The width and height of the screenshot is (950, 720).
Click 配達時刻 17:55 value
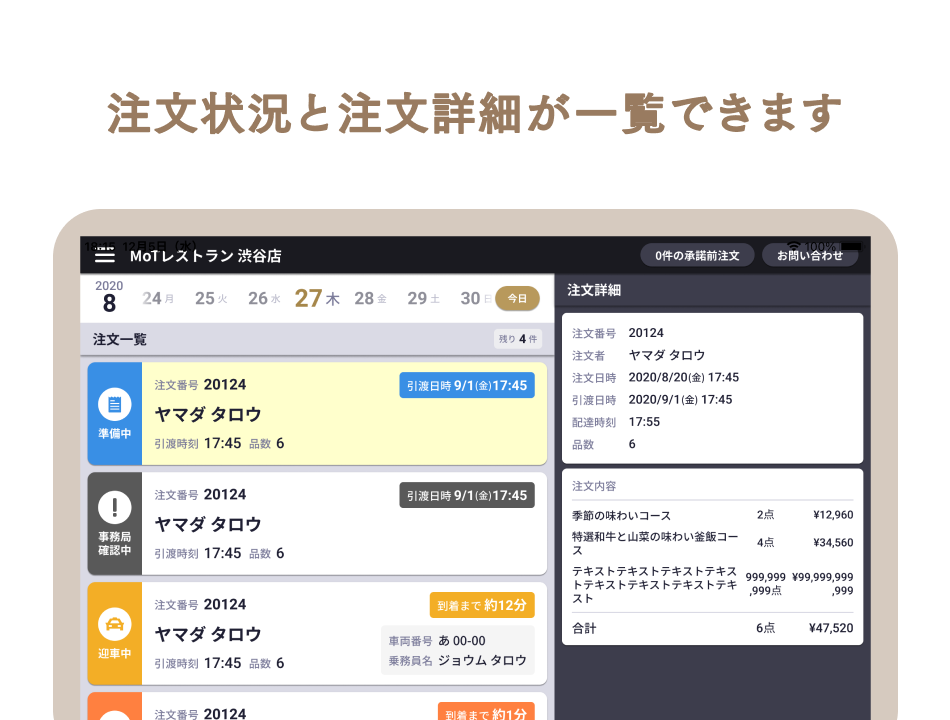coord(644,422)
